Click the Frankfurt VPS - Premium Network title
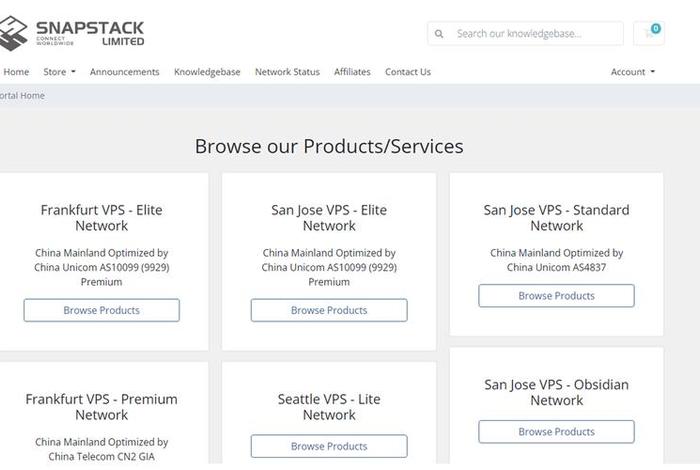Screen dimensions: 700x470 point(102,407)
